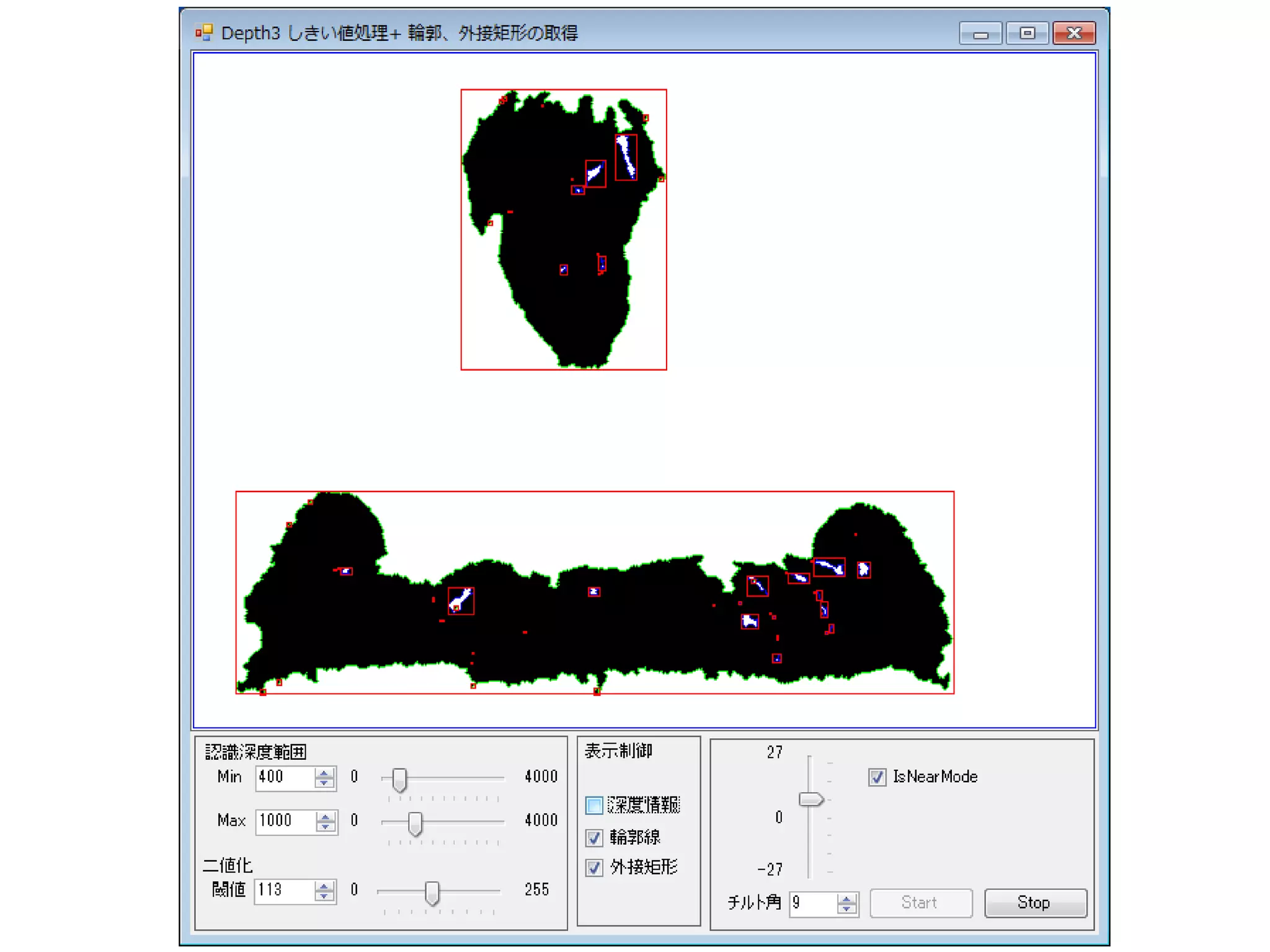Increase the チルト角 value with up arrow

tap(846, 898)
